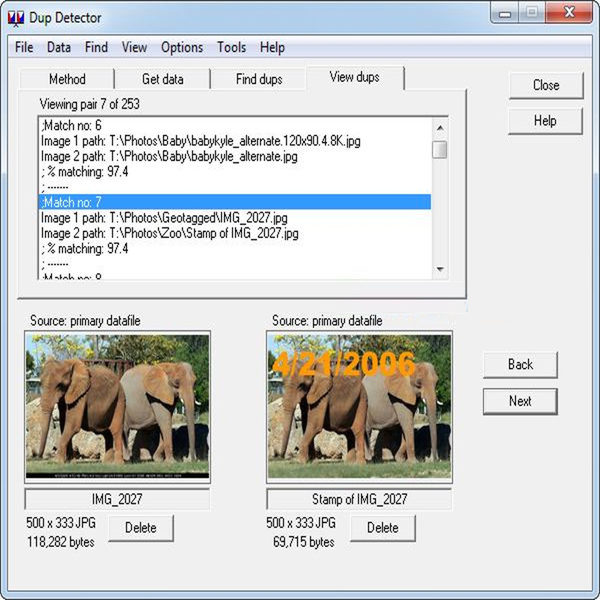Viewport: 600px width, 600px height.
Task: Advance to next pair with Next button
Action: pyautogui.click(x=520, y=401)
